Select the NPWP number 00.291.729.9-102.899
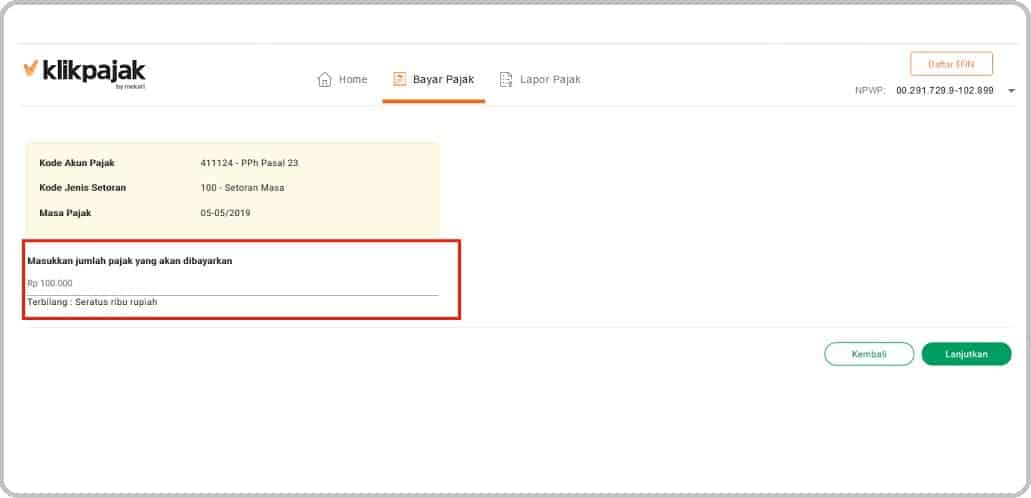Screen dimensions: 1031x498 [945, 91]
